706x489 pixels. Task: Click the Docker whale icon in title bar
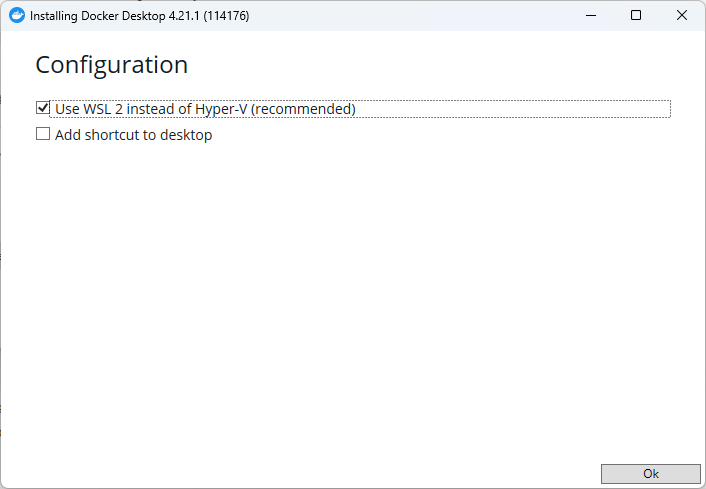[x=17, y=15]
